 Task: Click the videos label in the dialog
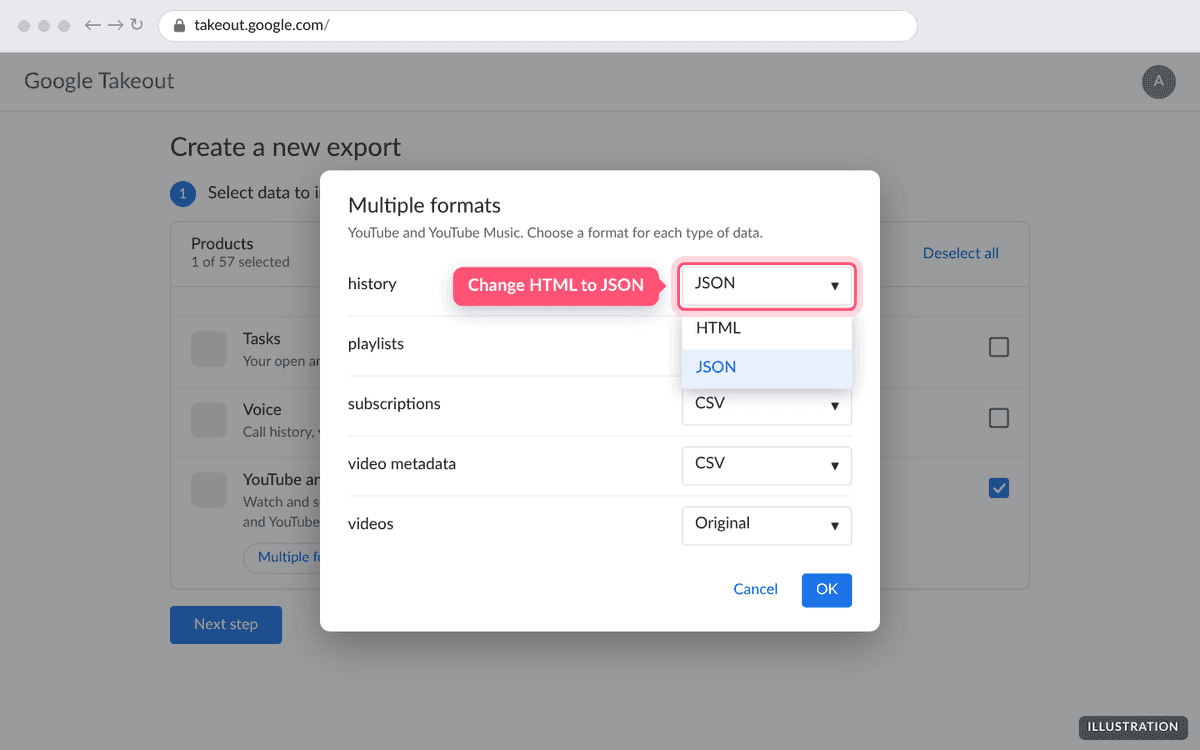pyautogui.click(x=371, y=524)
